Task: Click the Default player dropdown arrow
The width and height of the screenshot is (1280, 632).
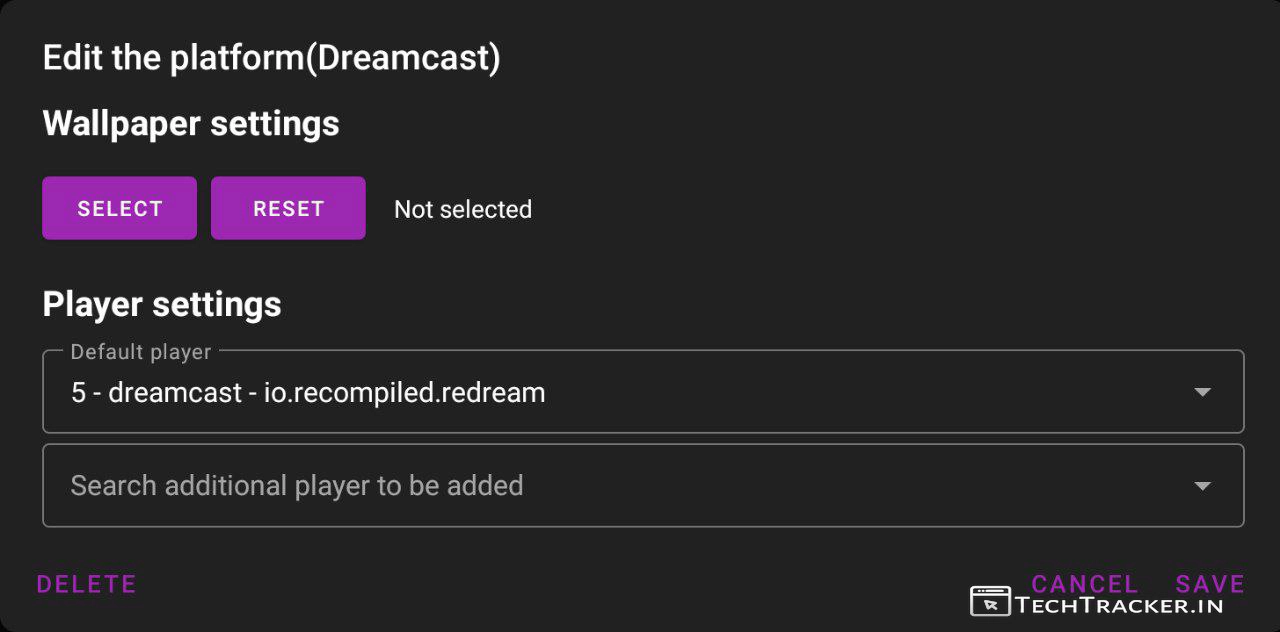Action: [1202, 392]
